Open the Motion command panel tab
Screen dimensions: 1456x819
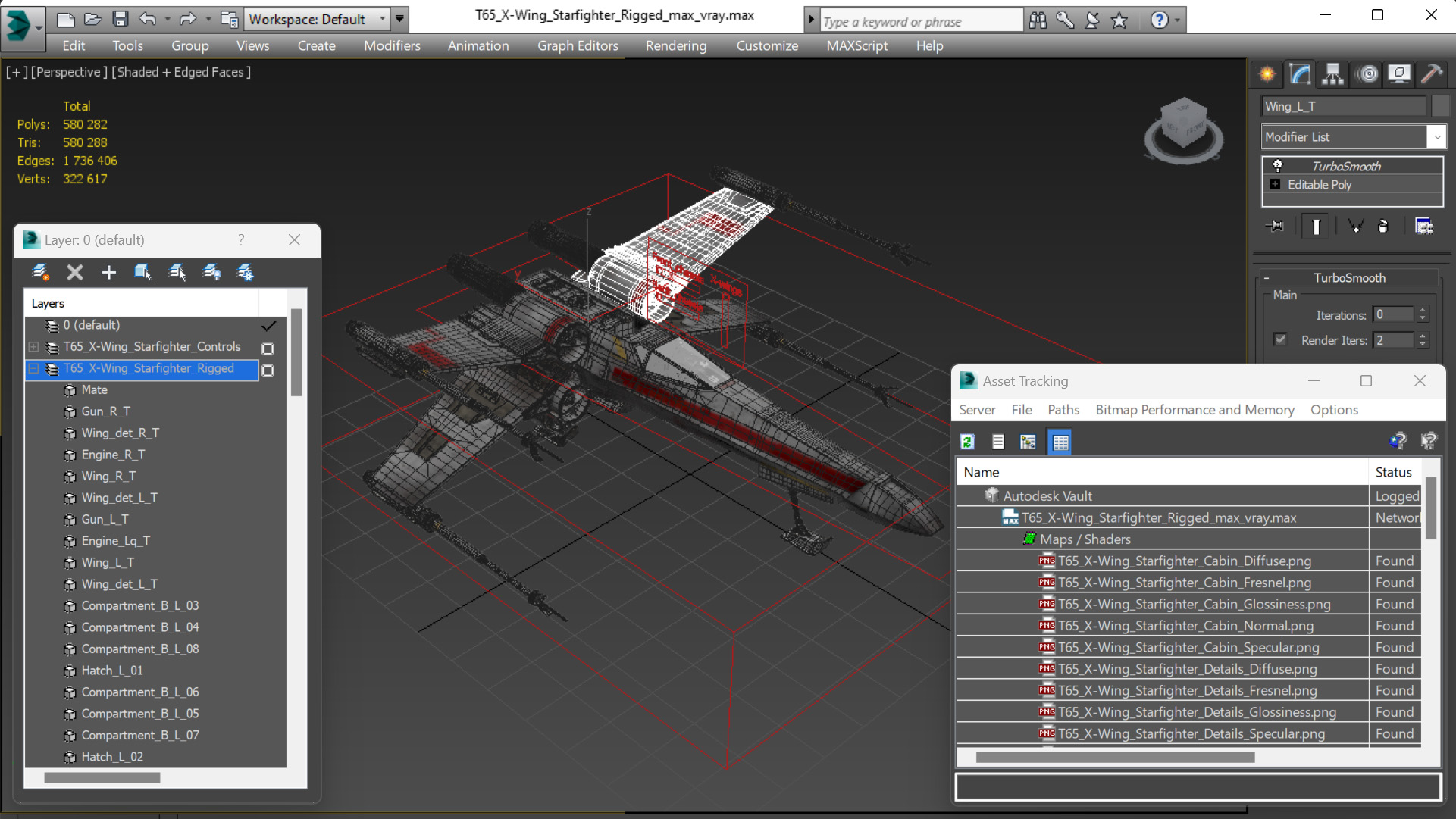pos(1368,74)
